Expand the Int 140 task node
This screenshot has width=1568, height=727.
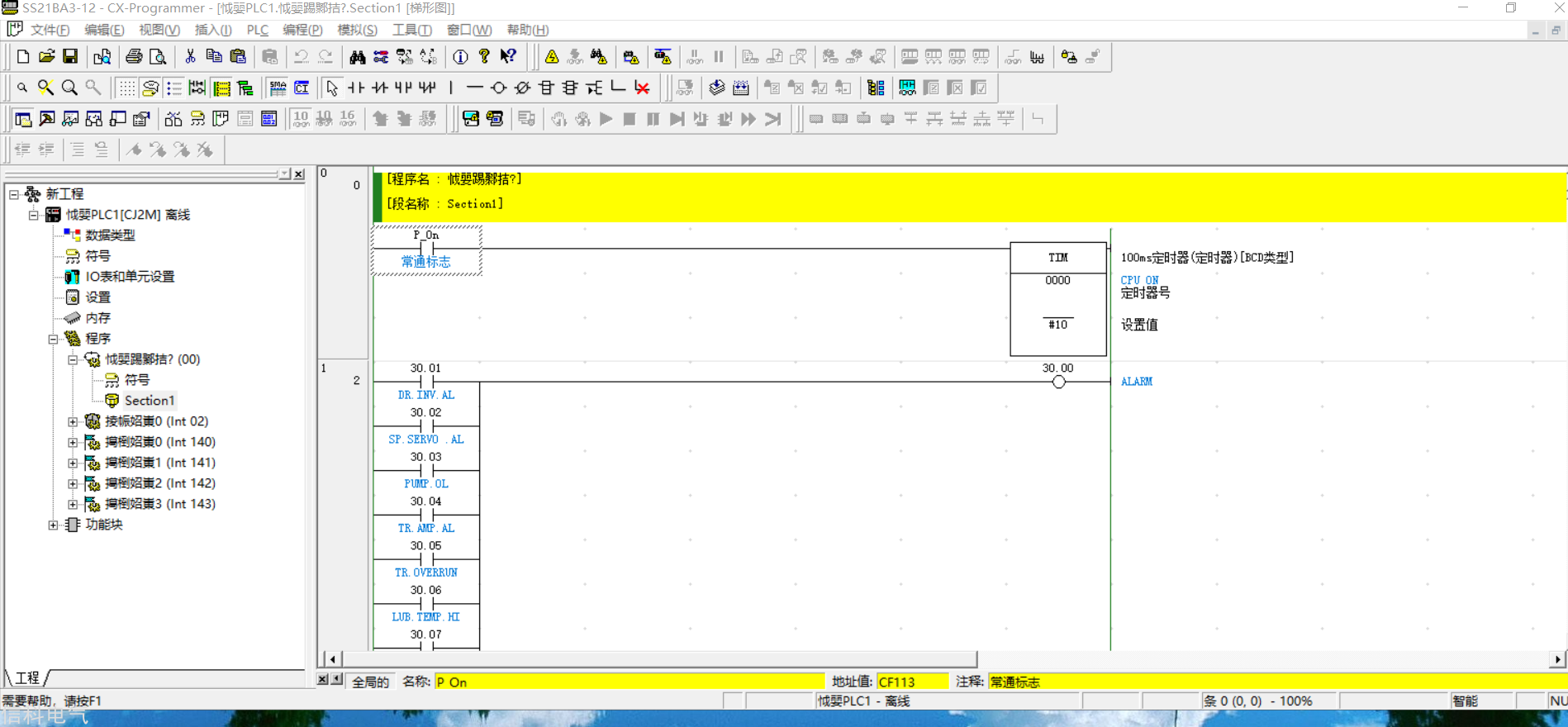73,442
